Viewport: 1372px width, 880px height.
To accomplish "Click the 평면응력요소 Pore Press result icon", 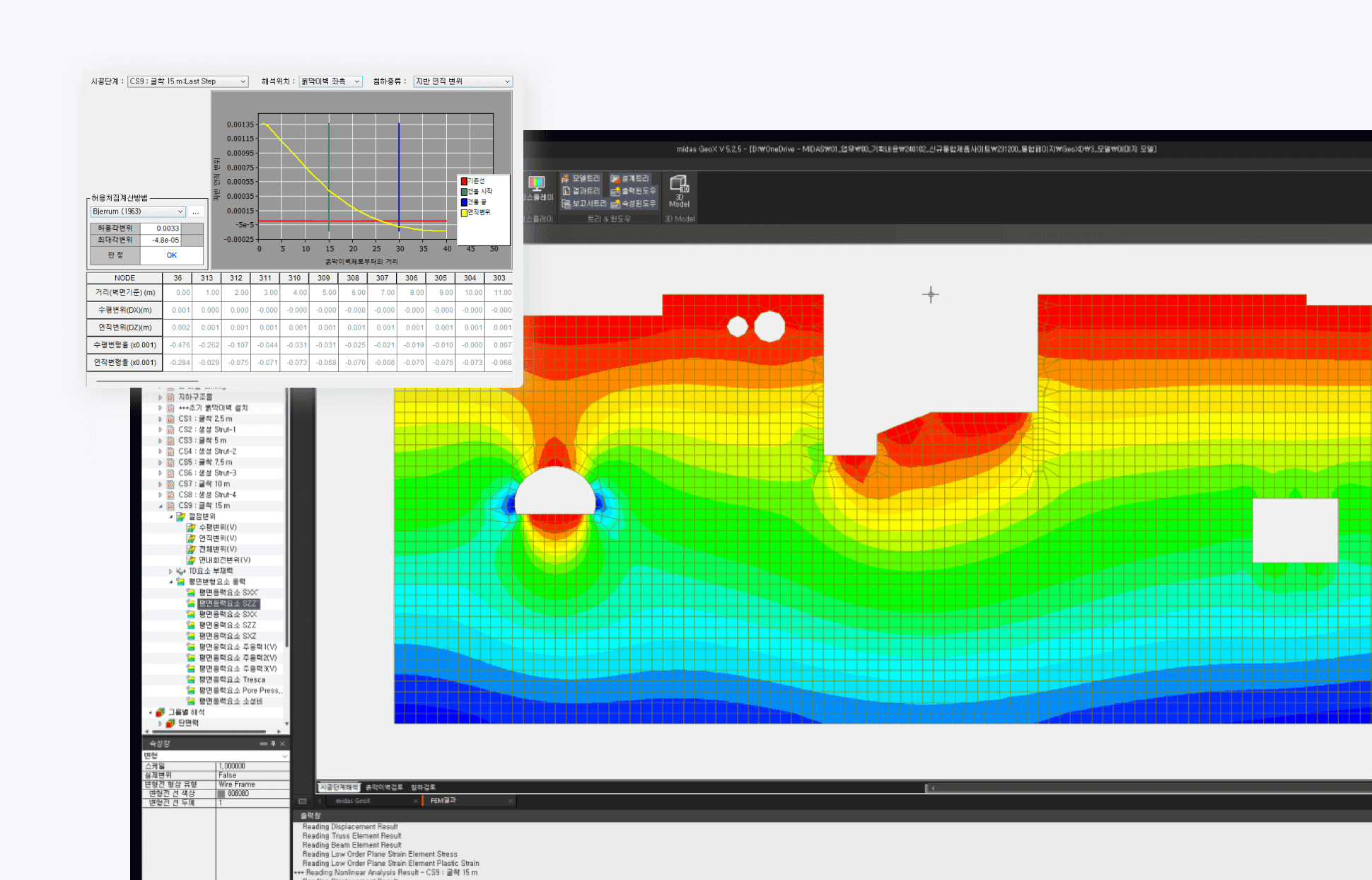I will (x=191, y=690).
